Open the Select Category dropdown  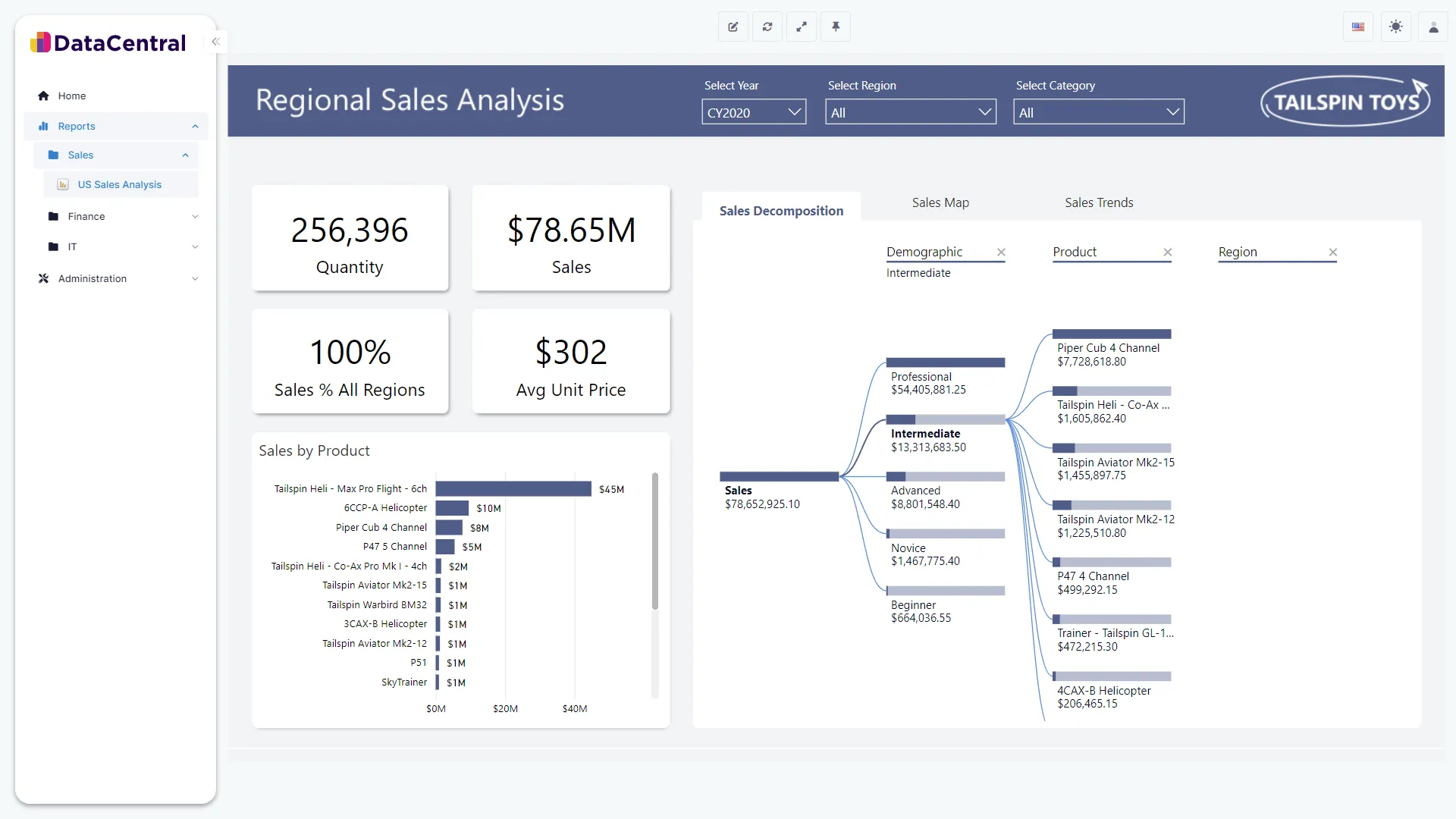click(x=1098, y=112)
